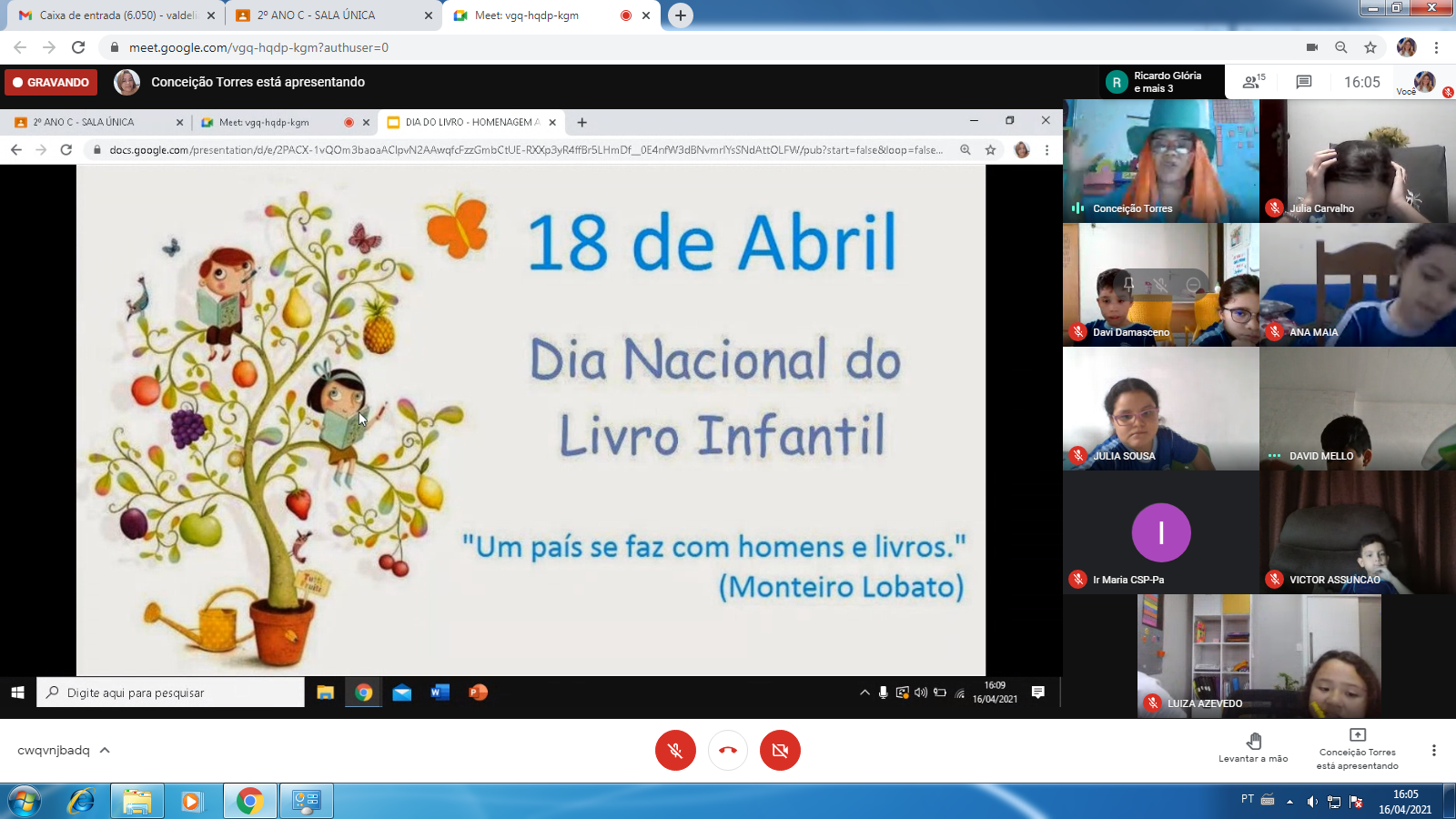1456x819 pixels.
Task: Toggle mute on Davi Damasceno's tile
Action: click(x=1161, y=285)
